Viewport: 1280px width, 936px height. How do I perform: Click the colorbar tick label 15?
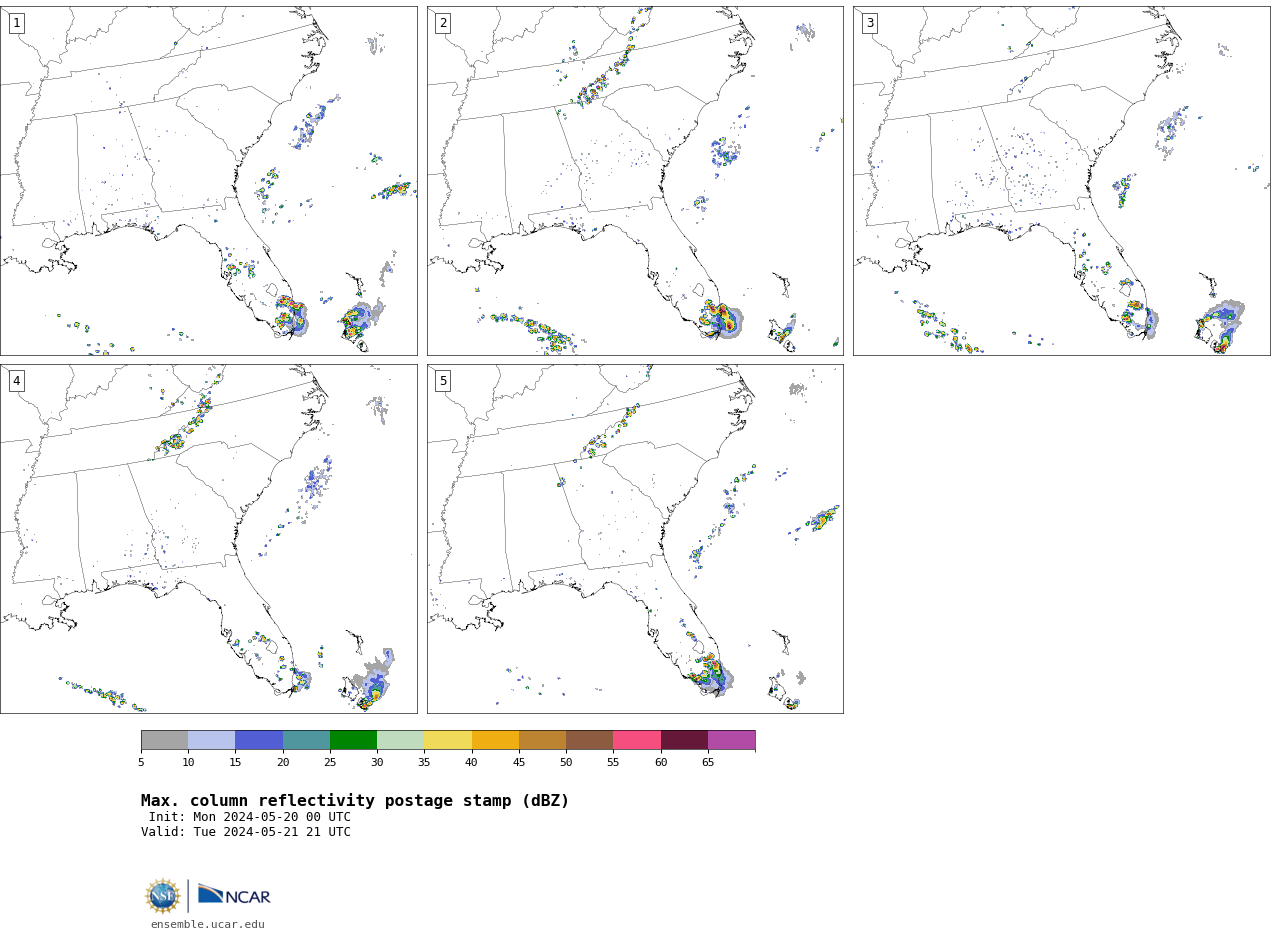pyautogui.click(x=236, y=763)
